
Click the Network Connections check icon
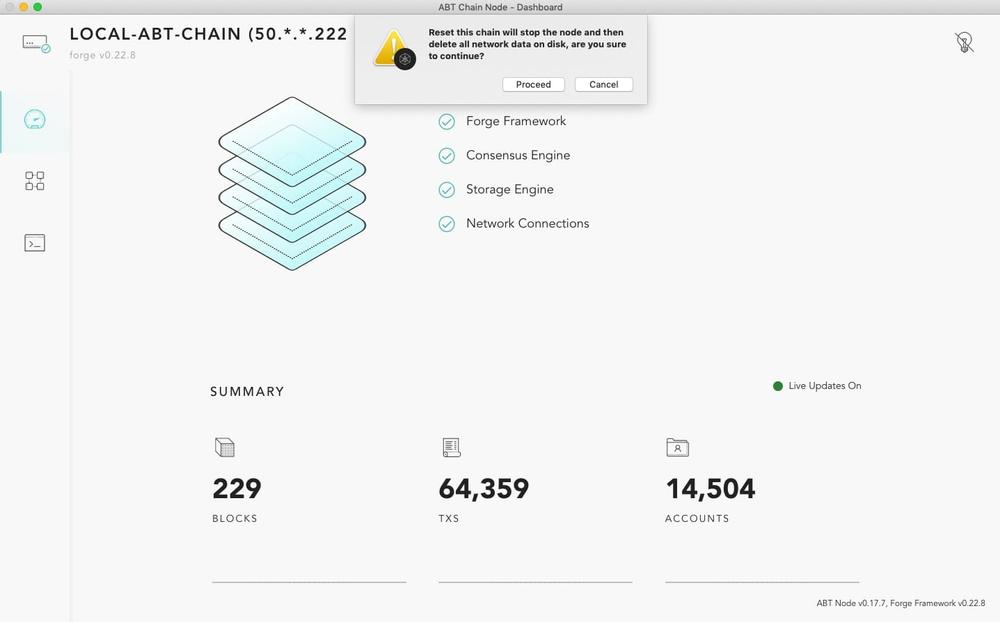coord(446,224)
